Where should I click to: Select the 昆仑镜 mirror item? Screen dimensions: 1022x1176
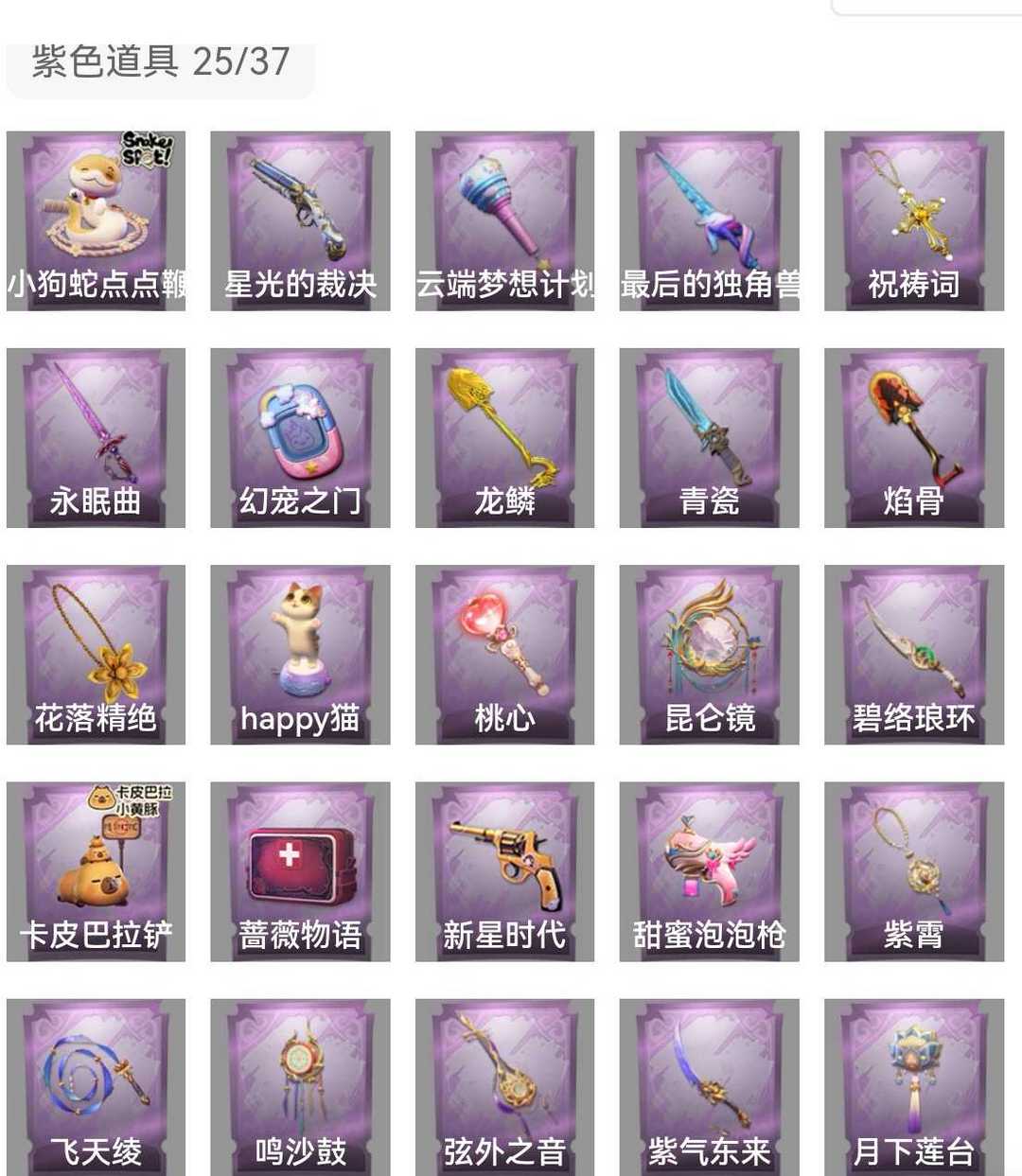709,655
